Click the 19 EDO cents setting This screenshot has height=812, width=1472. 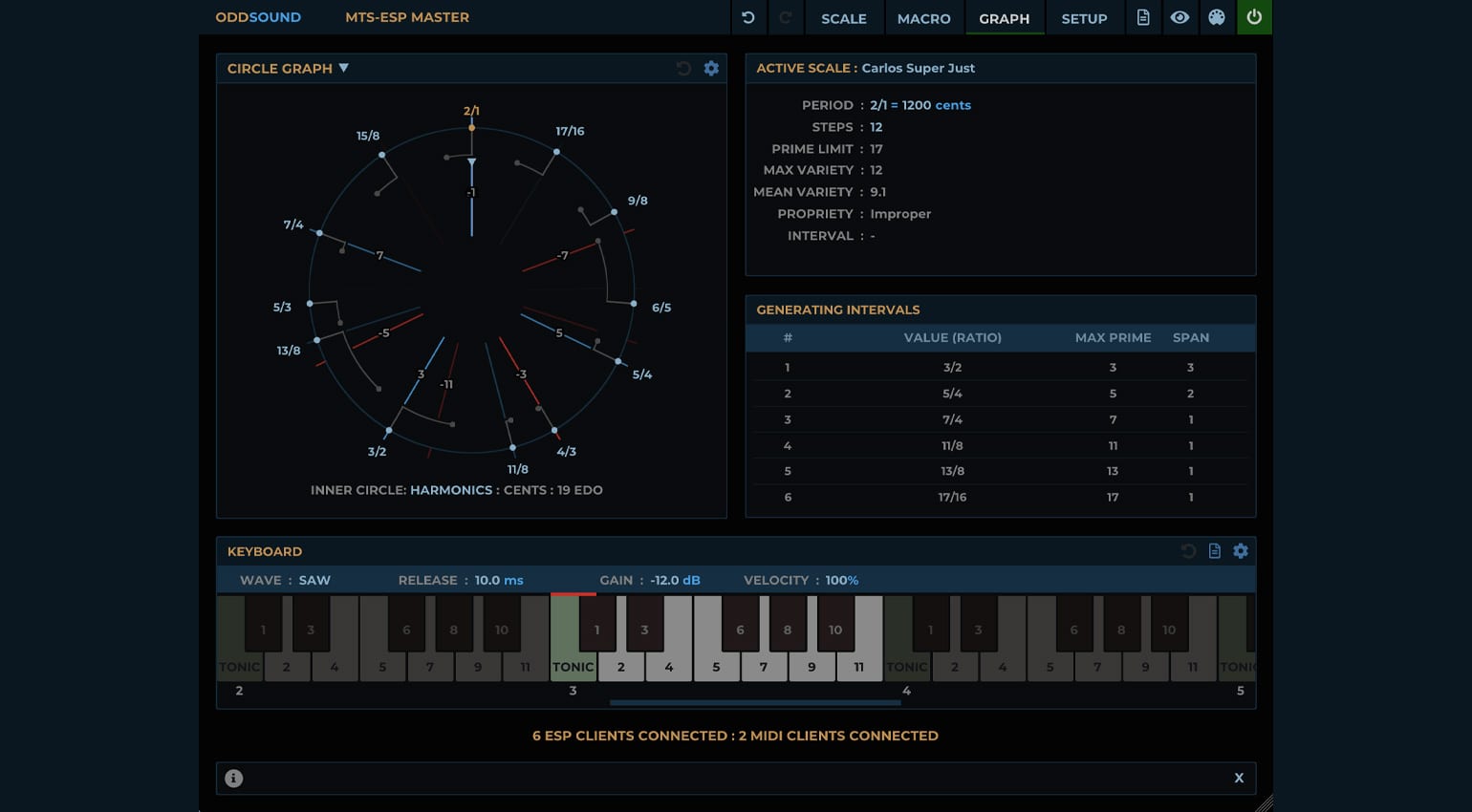580,490
